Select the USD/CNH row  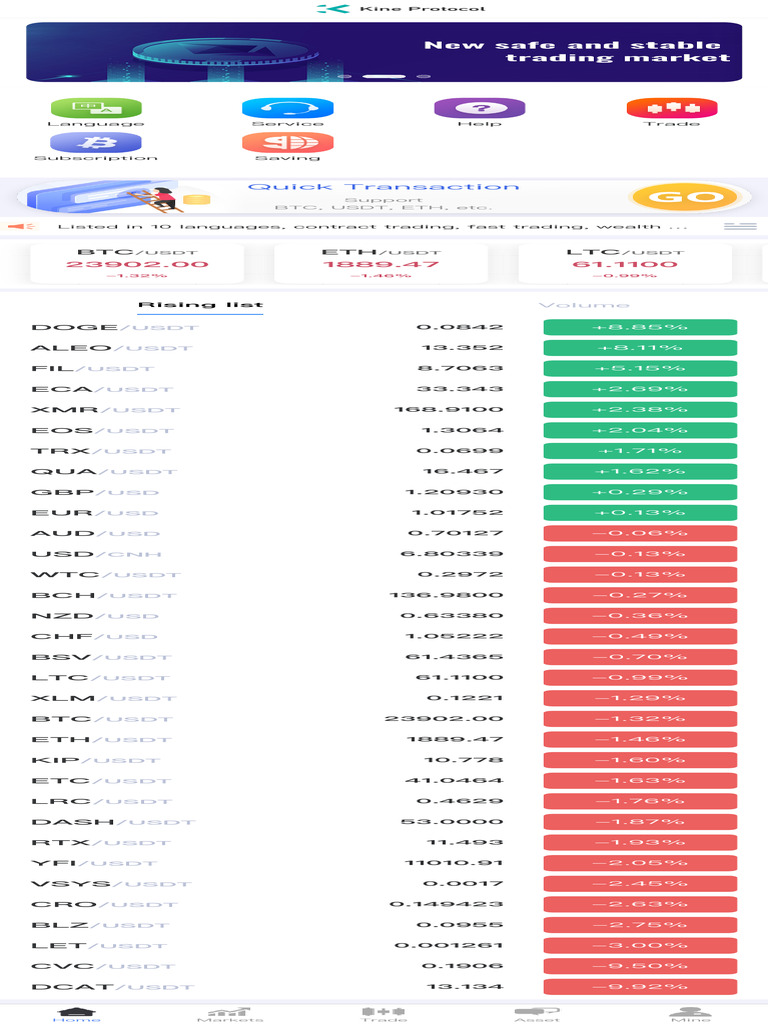384,554
